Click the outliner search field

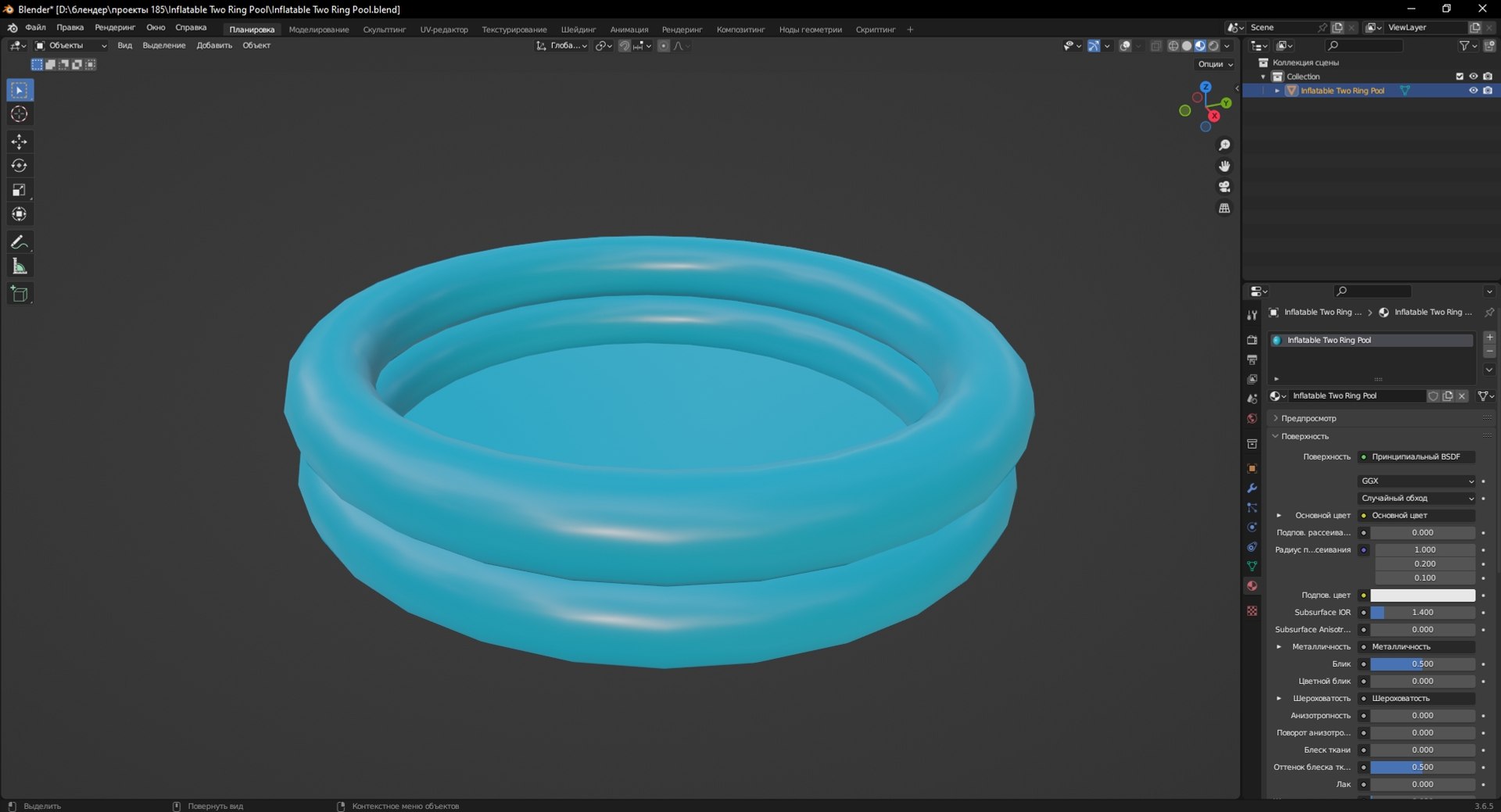tap(1364, 46)
